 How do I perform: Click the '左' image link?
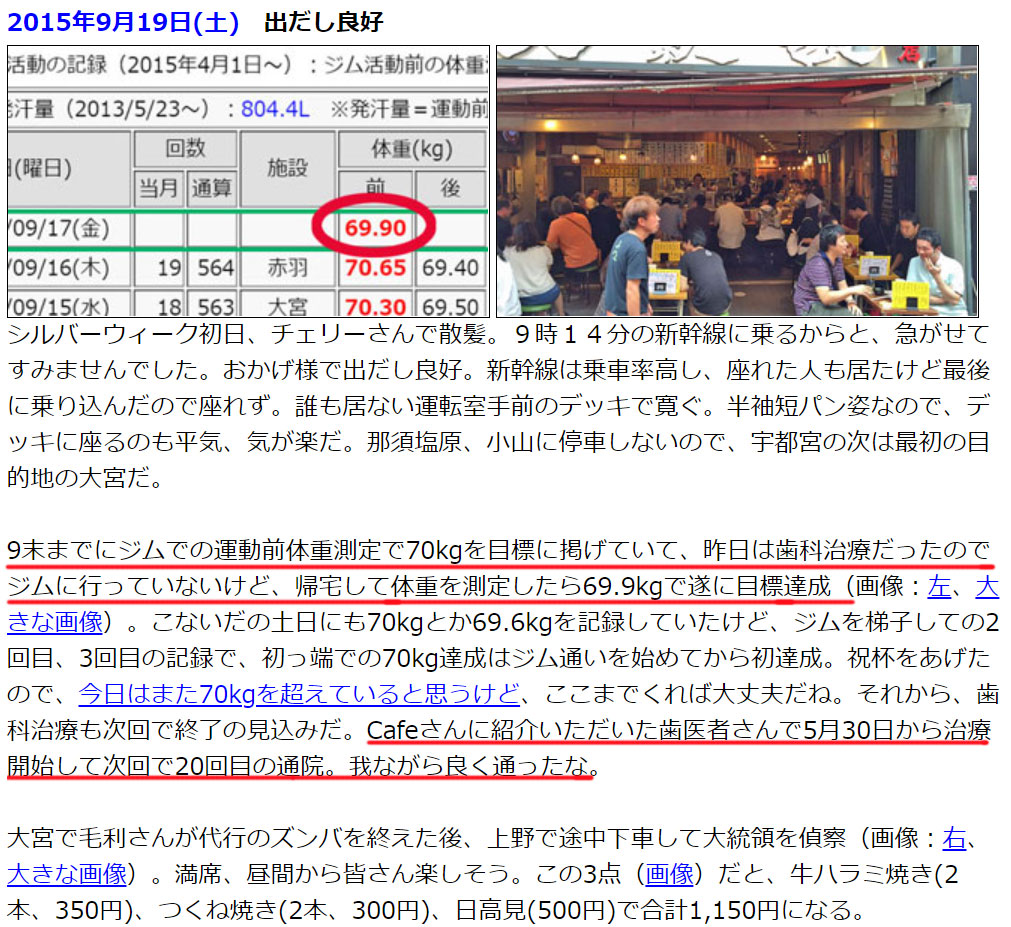(939, 586)
